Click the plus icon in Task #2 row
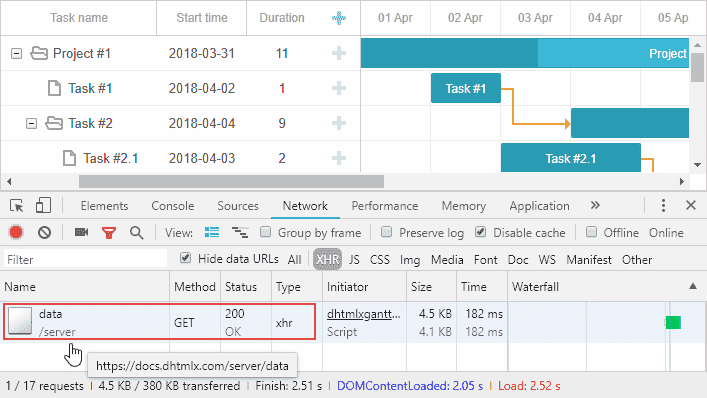 tap(339, 123)
